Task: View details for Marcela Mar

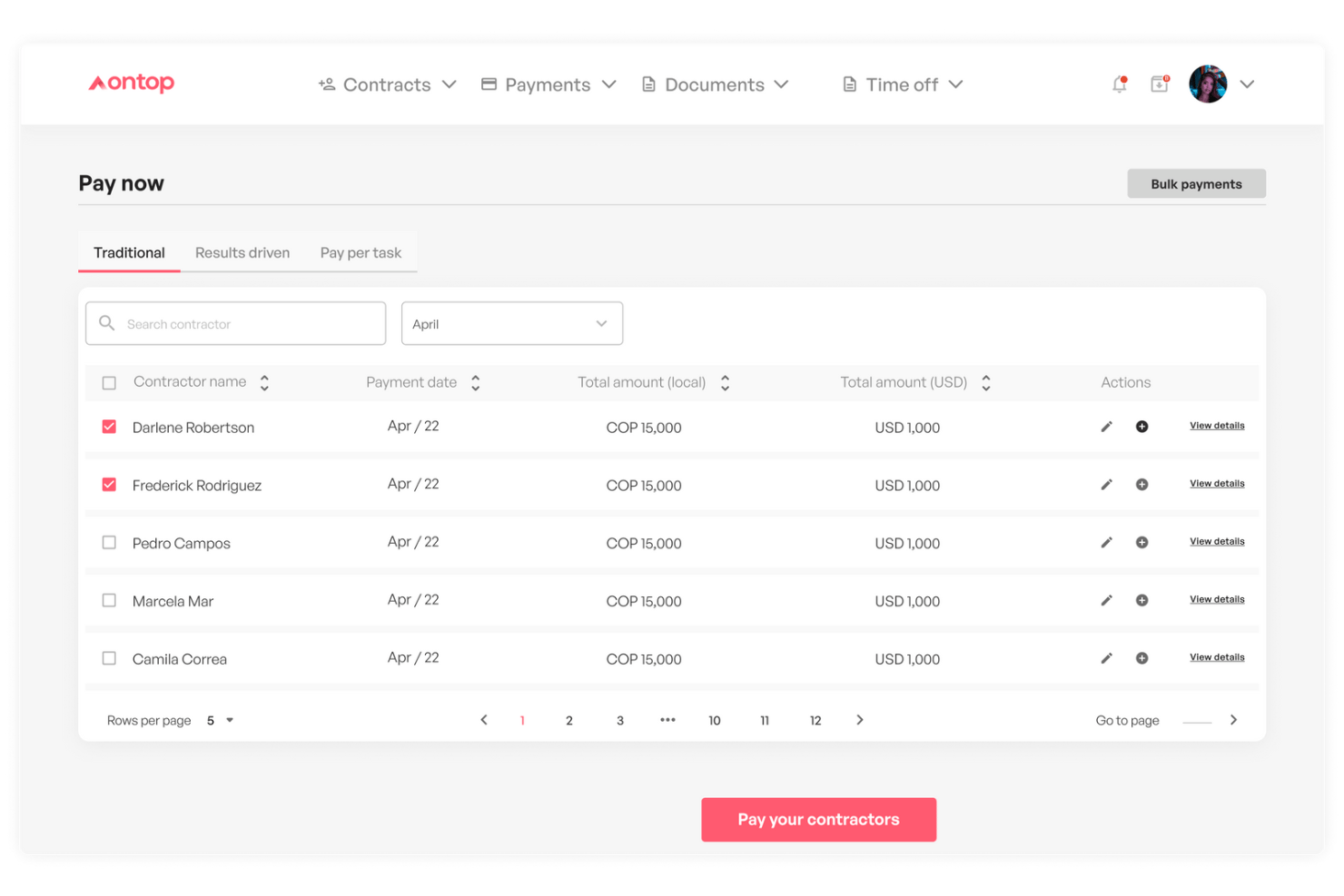Action: [1217, 600]
